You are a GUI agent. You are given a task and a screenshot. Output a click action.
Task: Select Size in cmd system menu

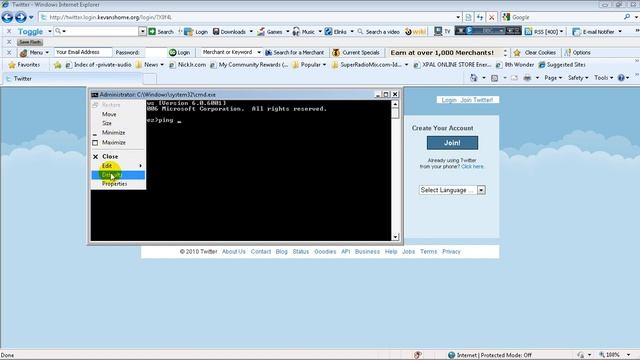(x=118, y=123)
